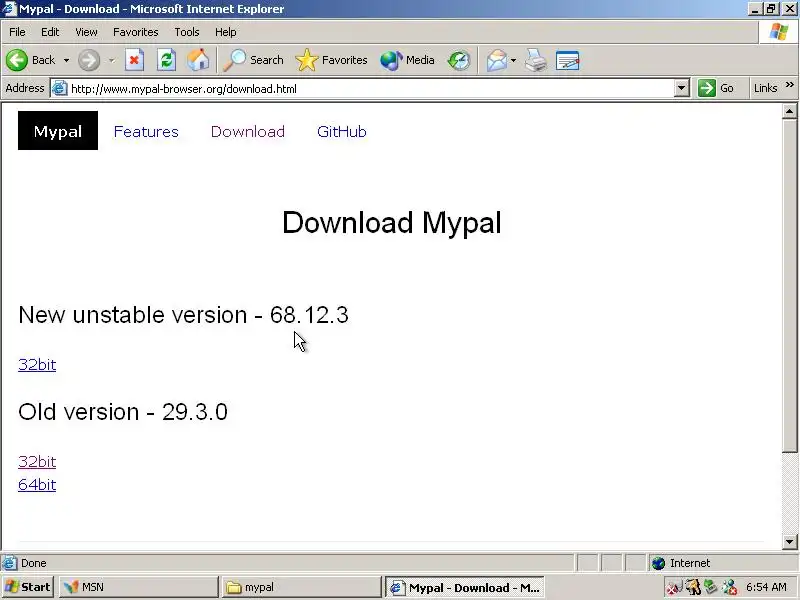
Task: Open the Back history dropdown arrow
Action: [x=66, y=60]
